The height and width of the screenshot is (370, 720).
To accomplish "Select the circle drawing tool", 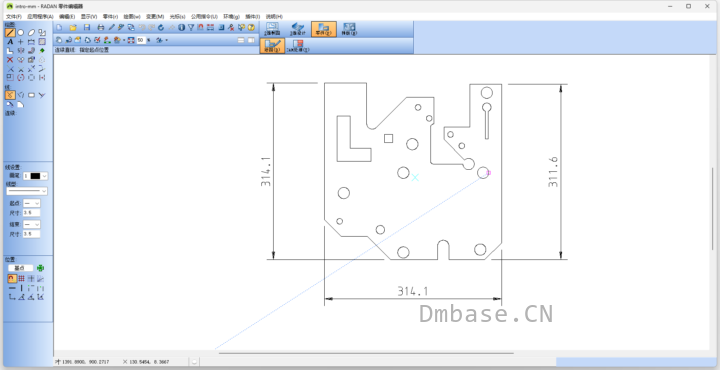I will click(21, 33).
